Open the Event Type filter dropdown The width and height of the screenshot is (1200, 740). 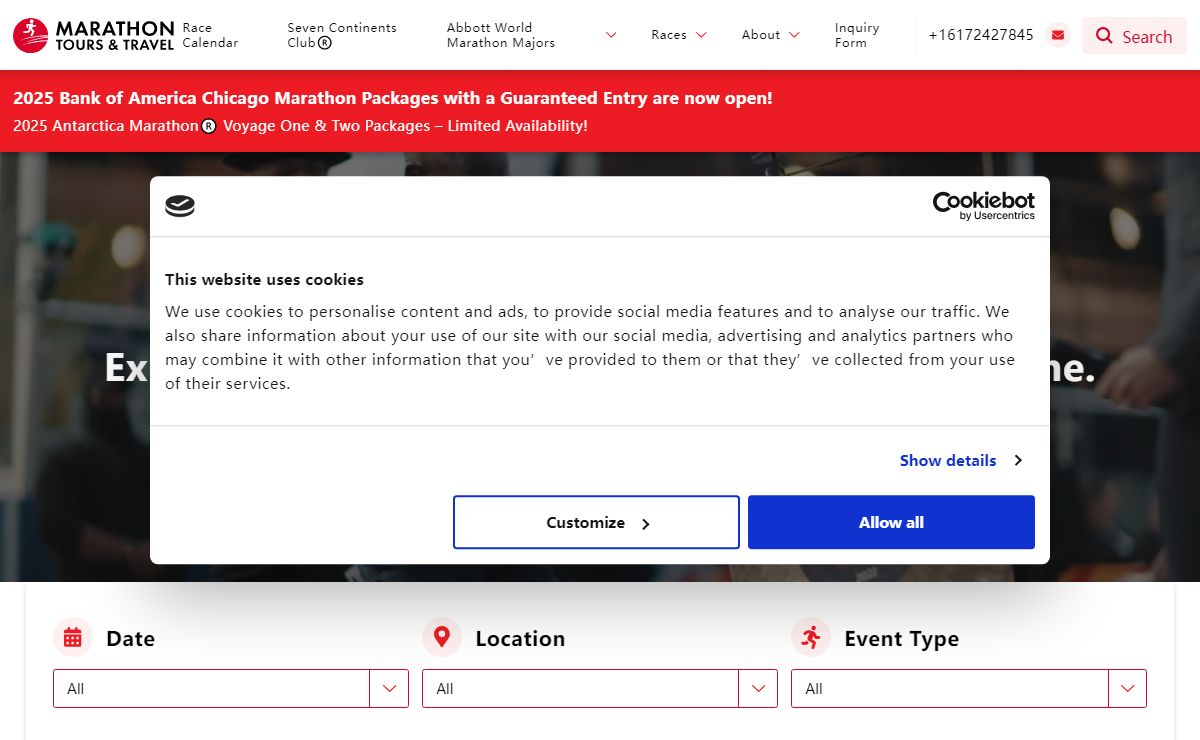pyautogui.click(x=969, y=688)
